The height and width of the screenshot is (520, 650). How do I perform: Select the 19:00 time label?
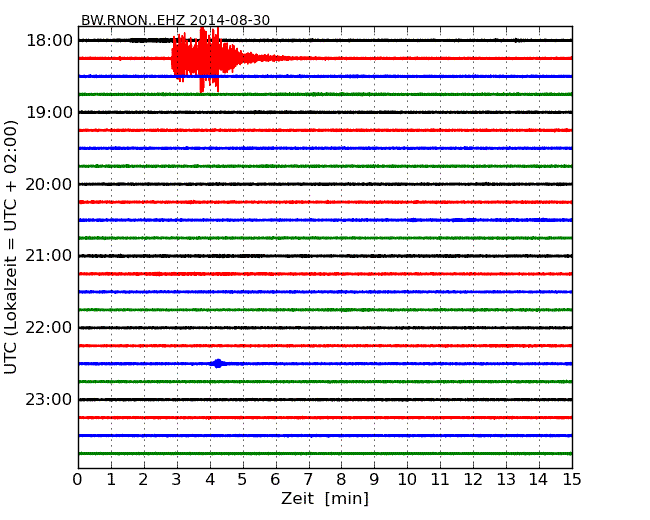[x=49, y=112]
